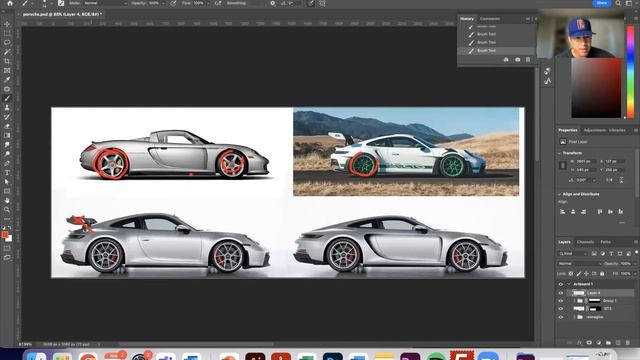
Task: Select the Lasso tool
Action: click(x=7, y=43)
